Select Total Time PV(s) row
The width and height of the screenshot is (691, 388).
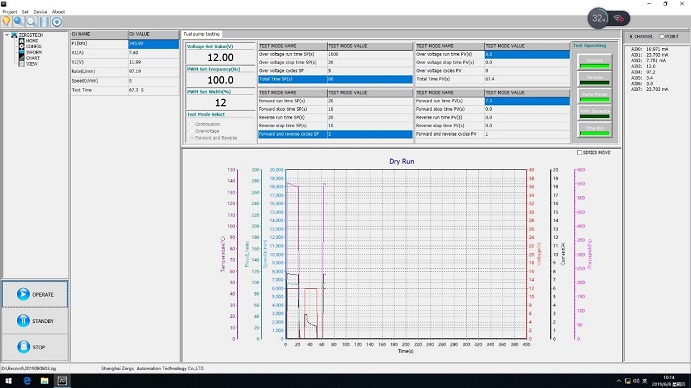(493, 79)
